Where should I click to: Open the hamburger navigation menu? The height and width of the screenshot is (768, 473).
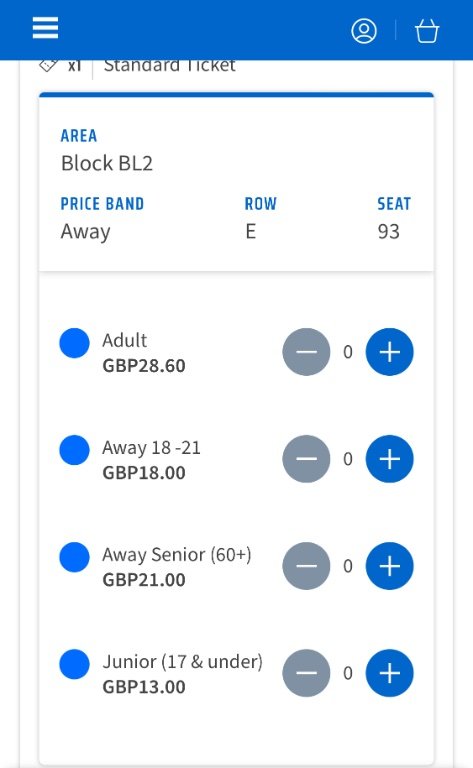click(45, 28)
